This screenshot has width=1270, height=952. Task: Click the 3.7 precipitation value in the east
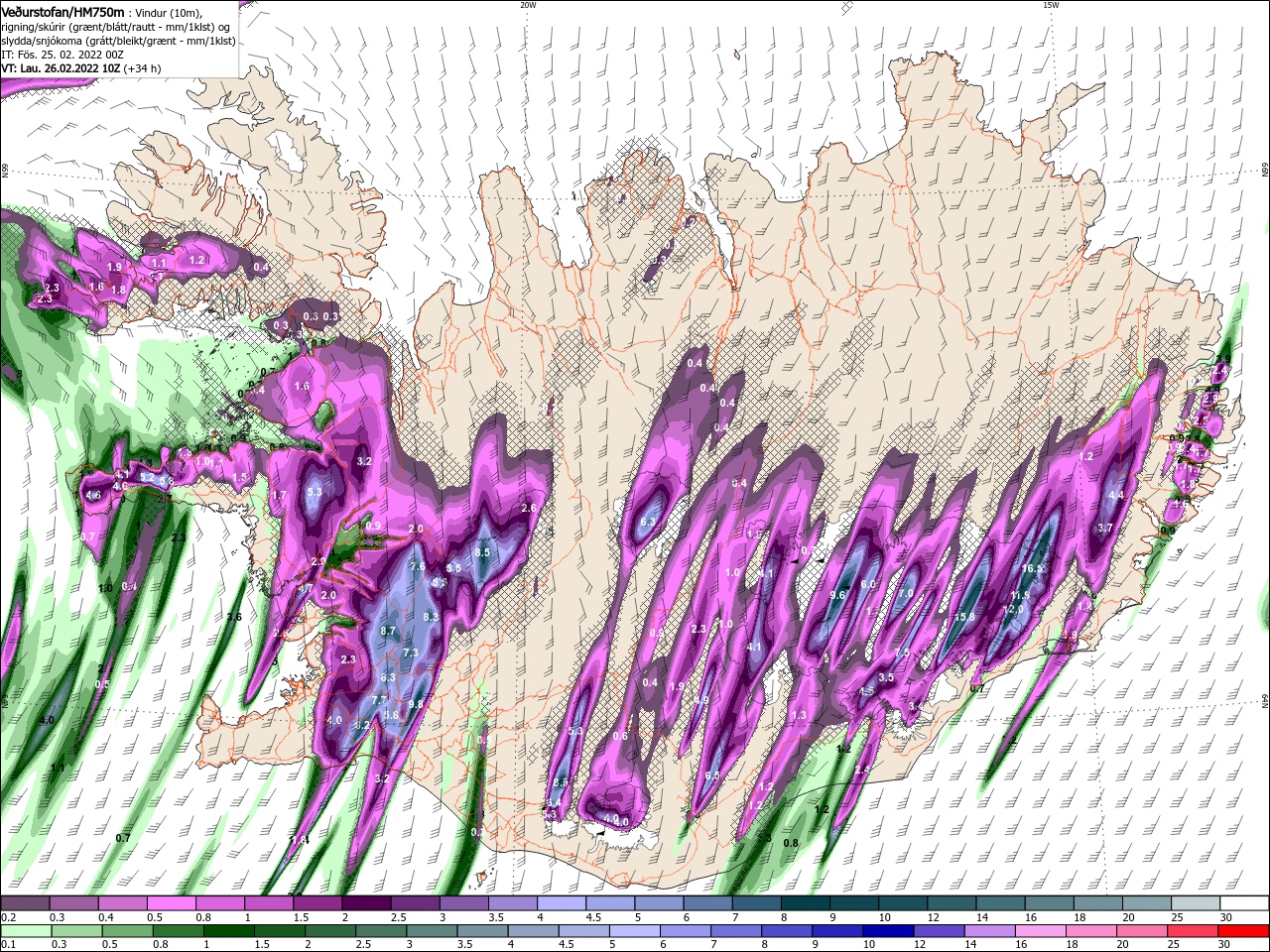pyautogui.click(x=1105, y=529)
